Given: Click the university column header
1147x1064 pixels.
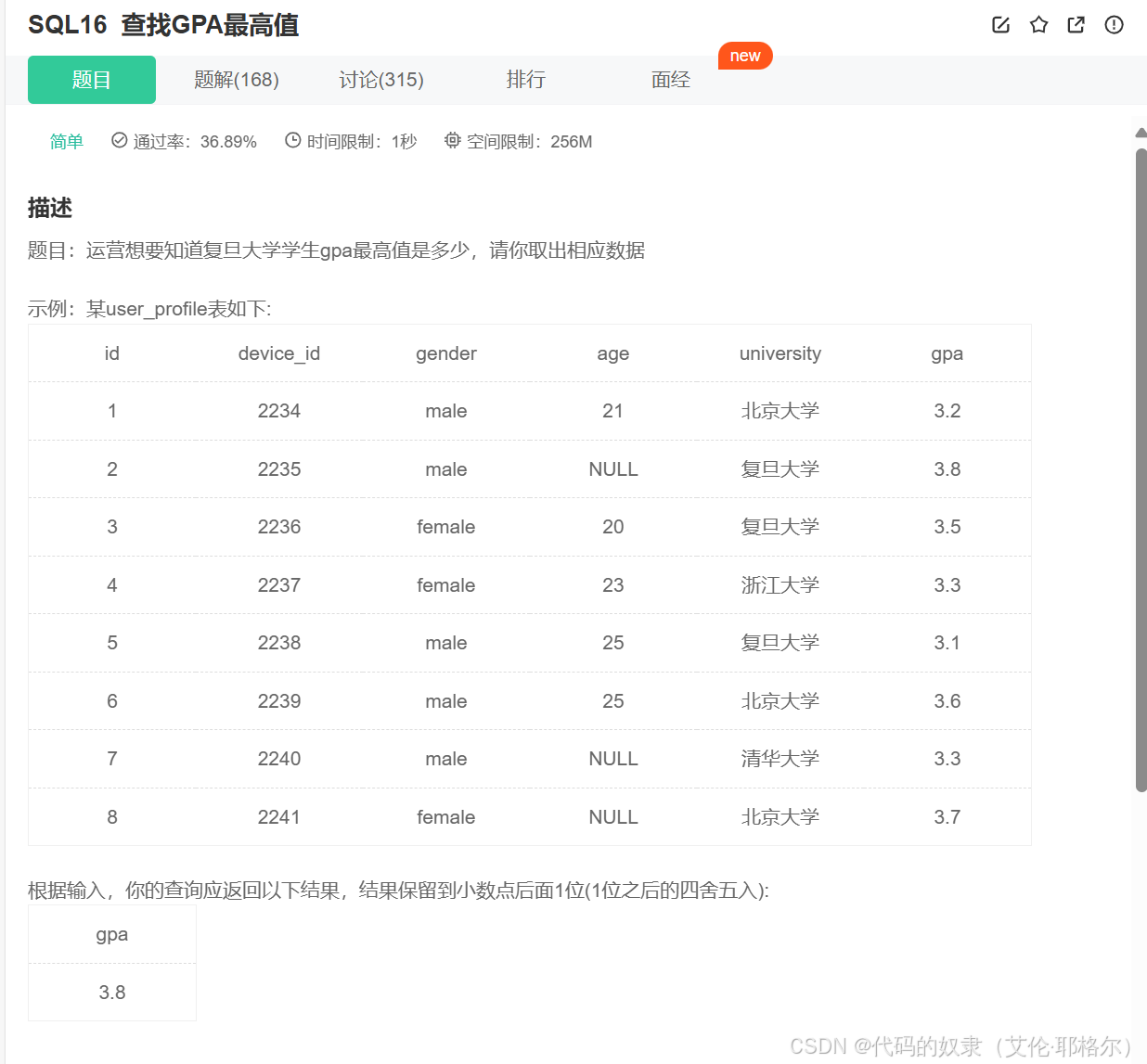Looking at the screenshot, I should pos(780,353).
